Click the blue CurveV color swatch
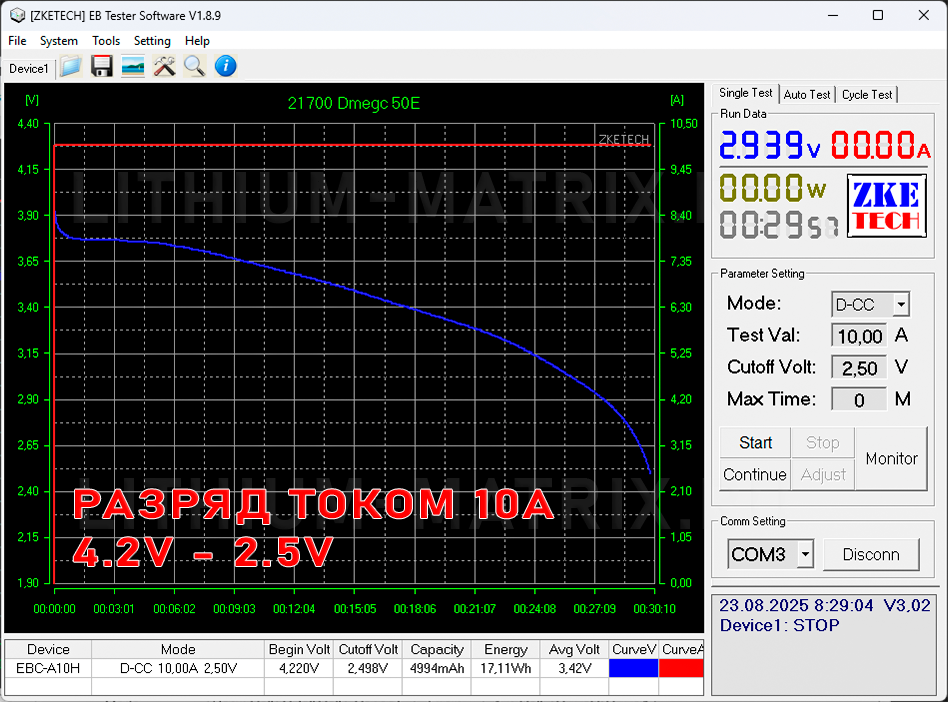The width and height of the screenshot is (948, 702). (x=634, y=668)
